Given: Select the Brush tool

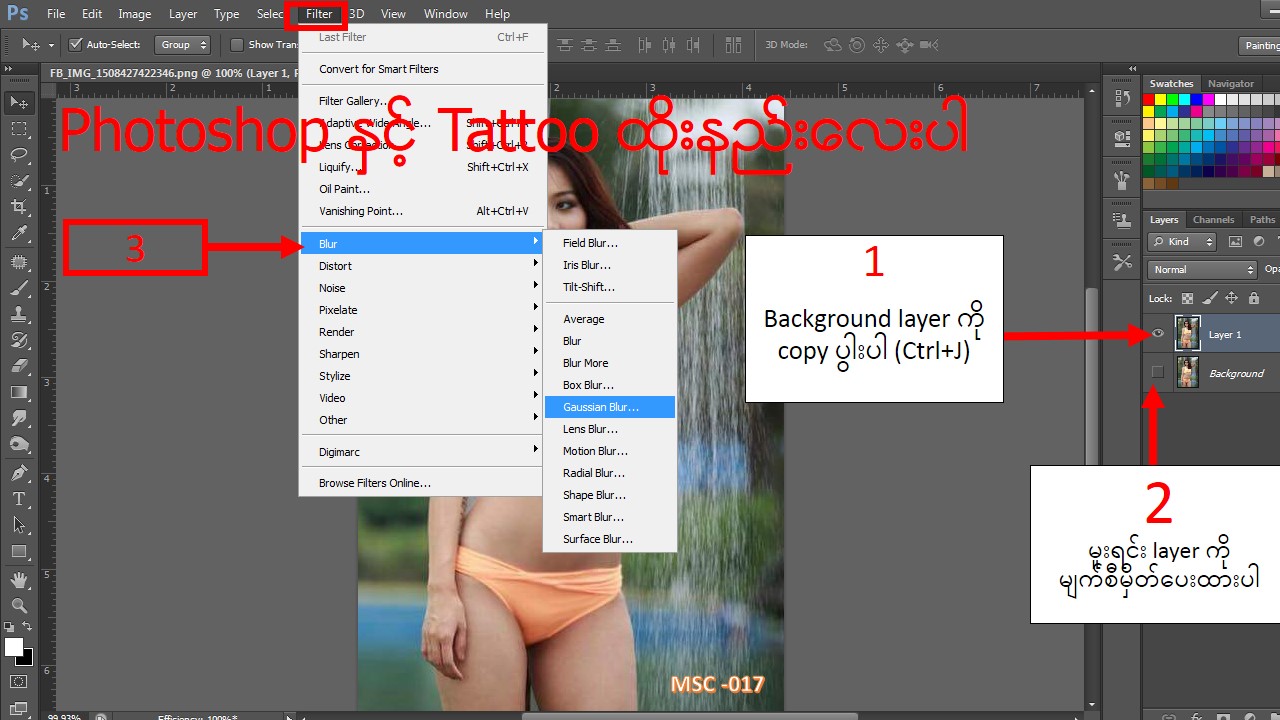Looking at the screenshot, I should click(18, 288).
